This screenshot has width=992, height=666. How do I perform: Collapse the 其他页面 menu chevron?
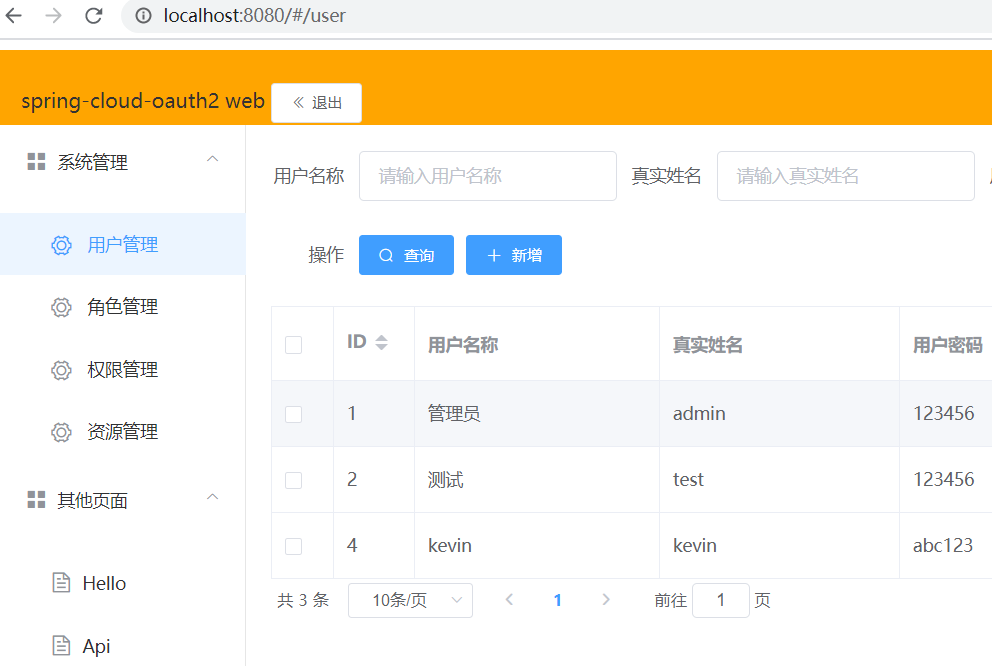coord(213,497)
